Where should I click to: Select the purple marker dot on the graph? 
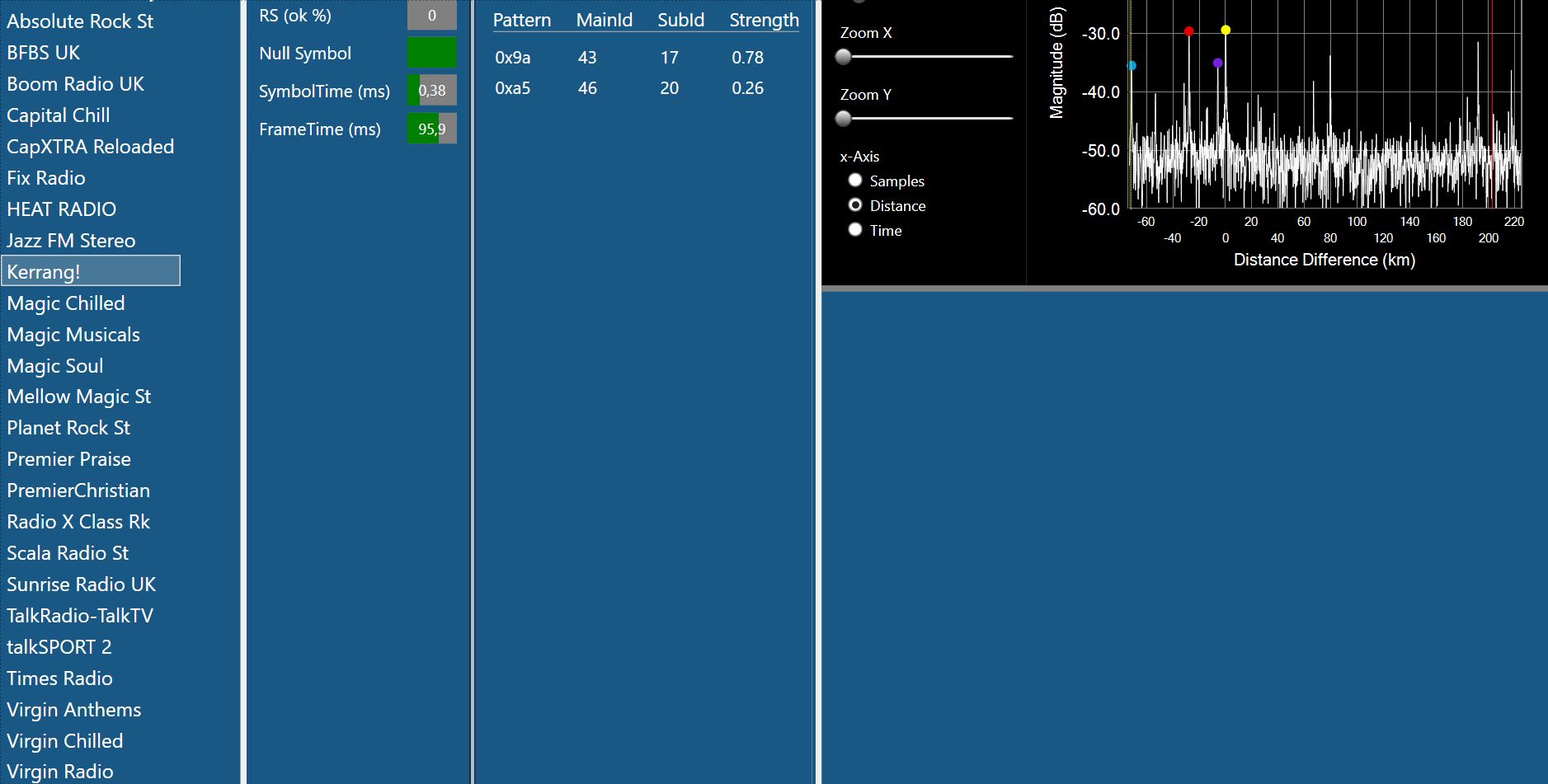pos(1217,63)
